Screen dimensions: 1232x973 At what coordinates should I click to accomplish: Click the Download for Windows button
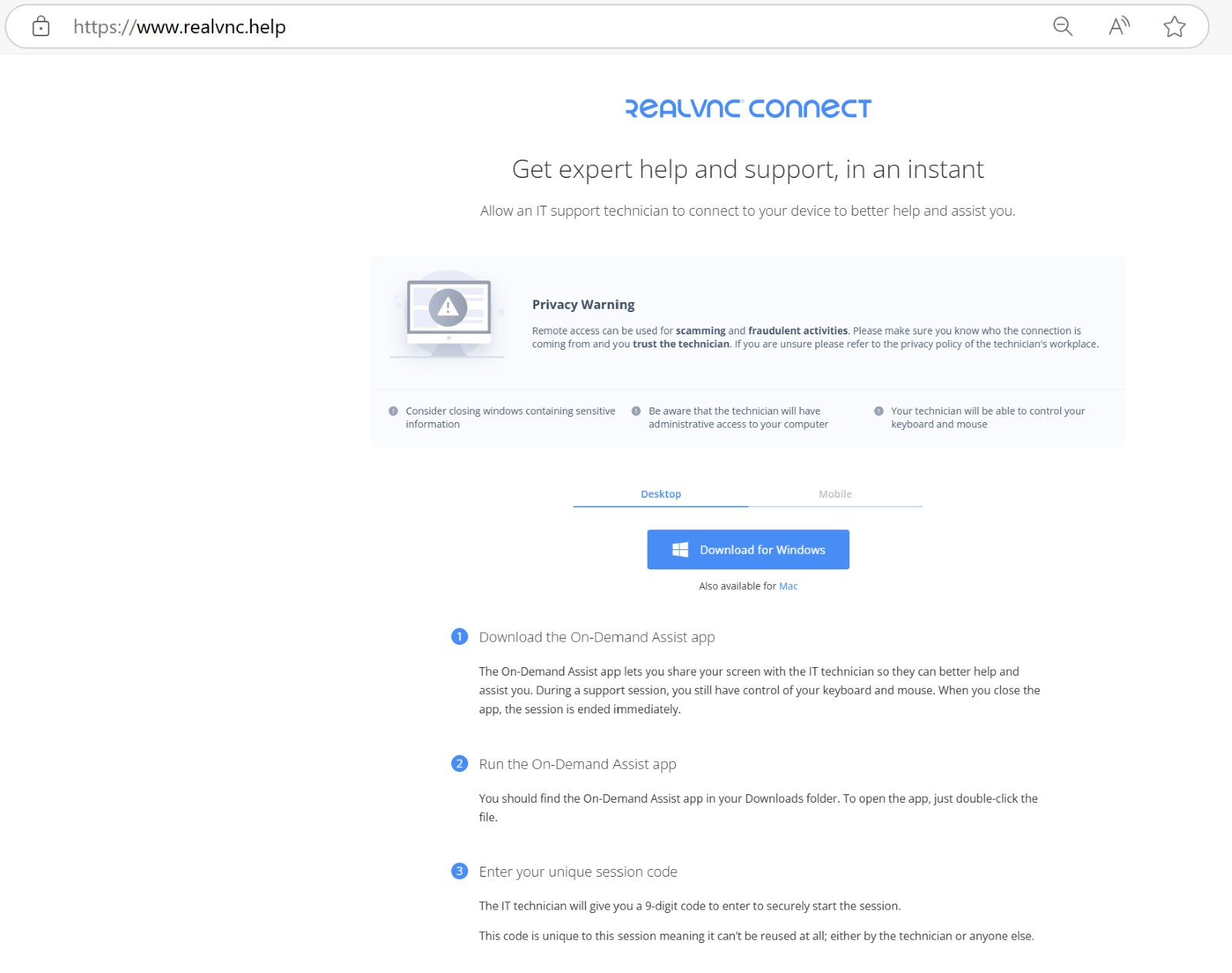[x=748, y=549]
